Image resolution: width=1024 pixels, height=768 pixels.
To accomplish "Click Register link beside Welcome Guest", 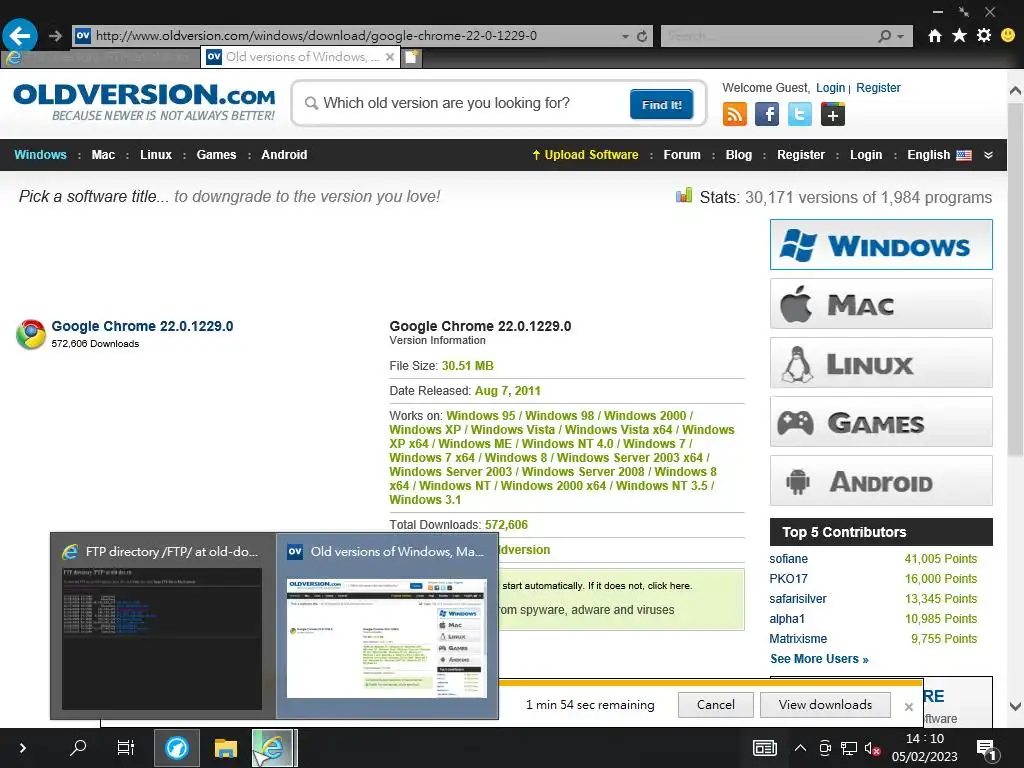I will [878, 88].
